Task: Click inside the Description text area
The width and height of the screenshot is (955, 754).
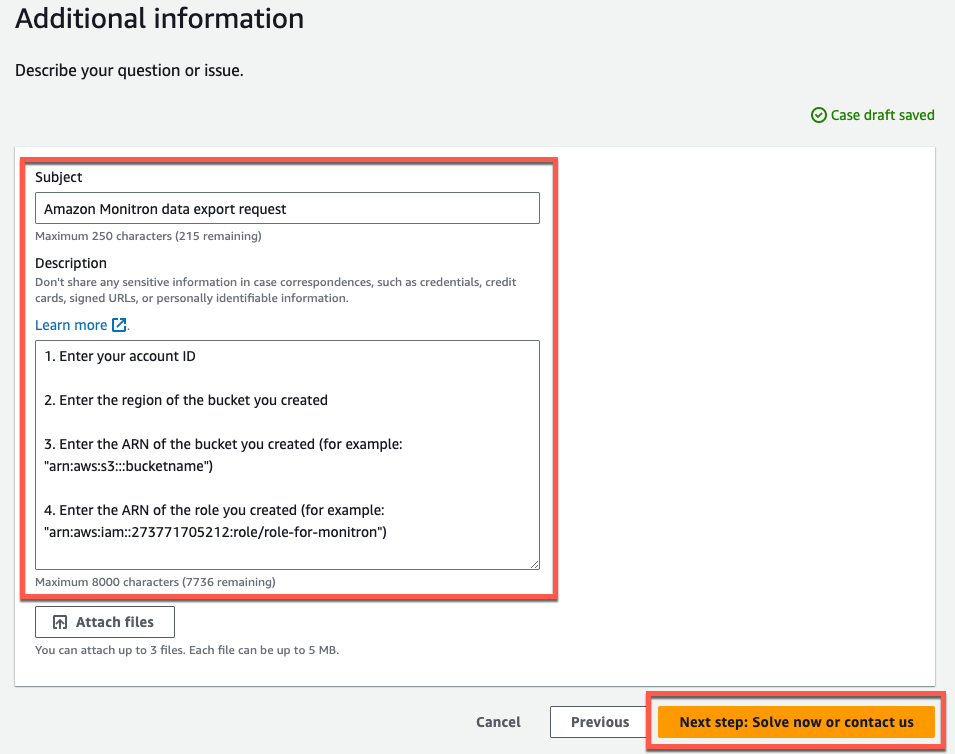Action: tap(287, 455)
